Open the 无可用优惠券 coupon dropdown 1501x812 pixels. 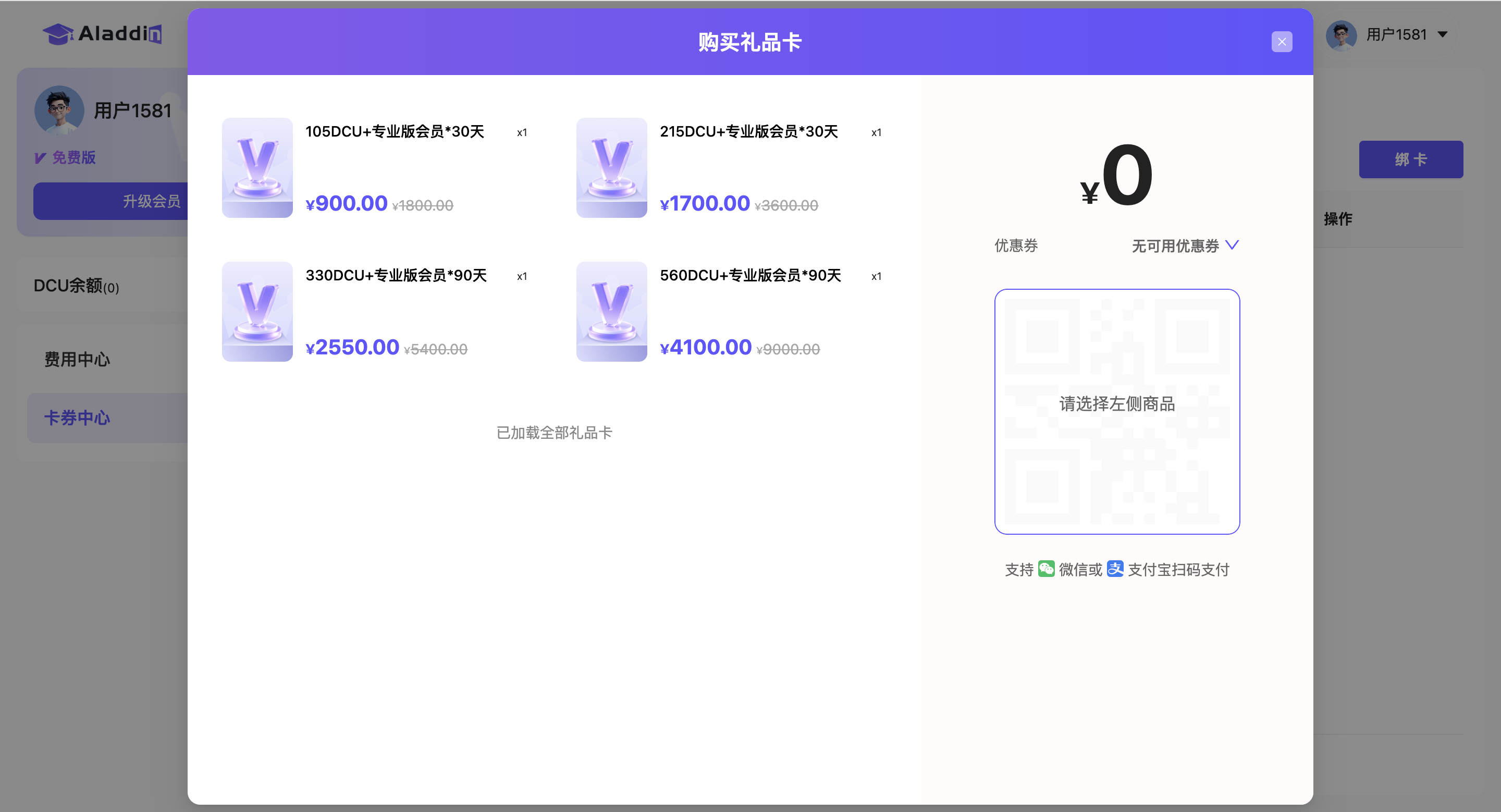pyautogui.click(x=1175, y=246)
